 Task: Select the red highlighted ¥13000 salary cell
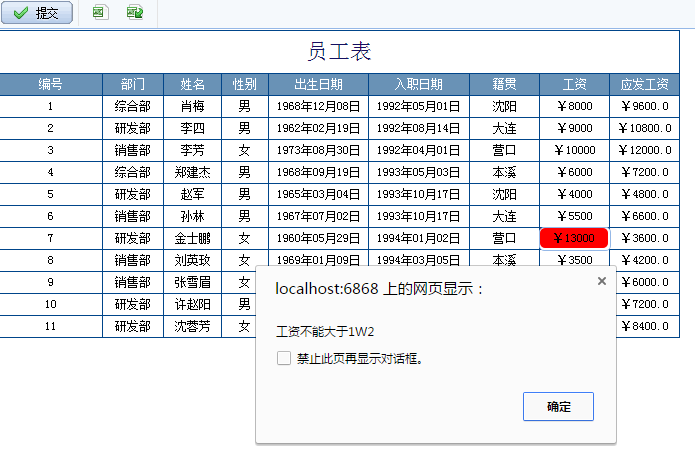574,238
